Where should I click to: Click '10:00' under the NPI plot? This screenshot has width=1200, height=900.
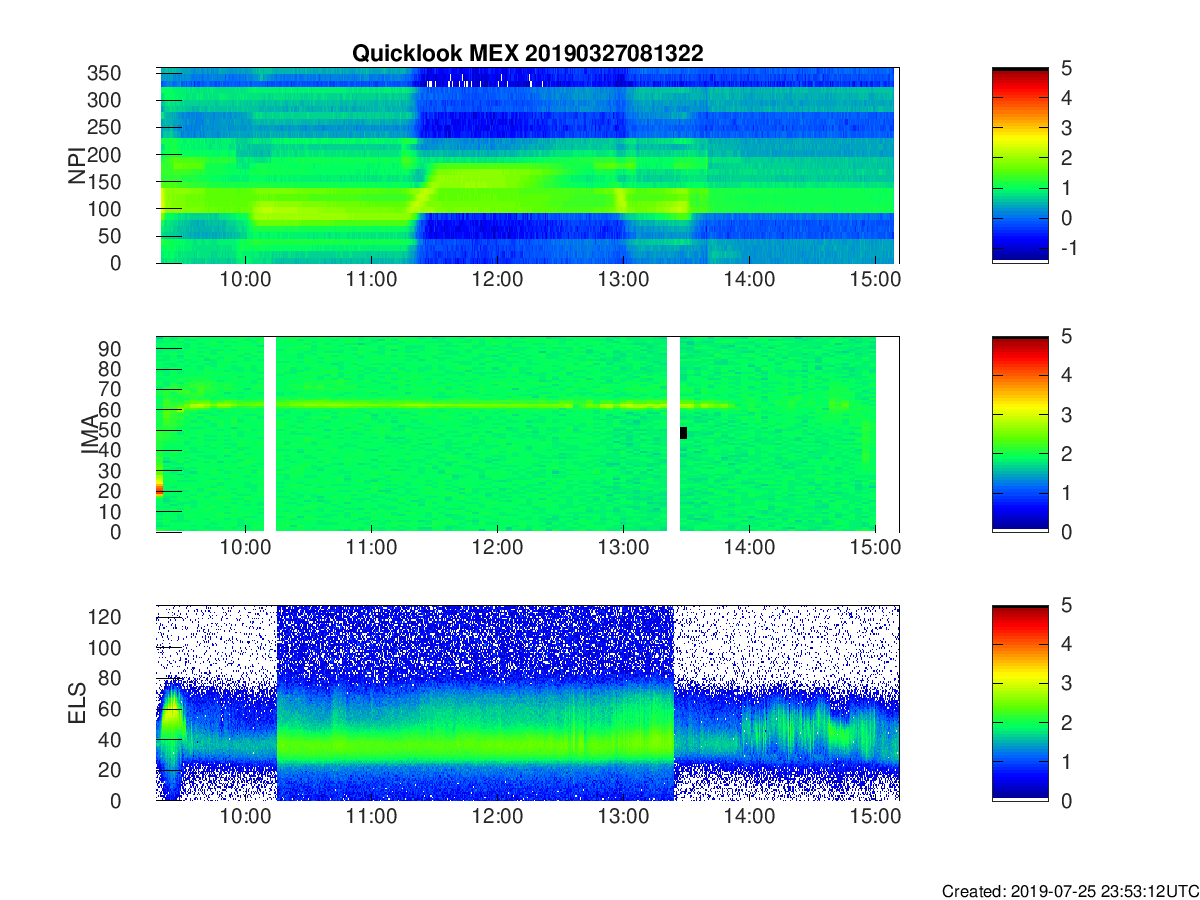pyautogui.click(x=246, y=281)
